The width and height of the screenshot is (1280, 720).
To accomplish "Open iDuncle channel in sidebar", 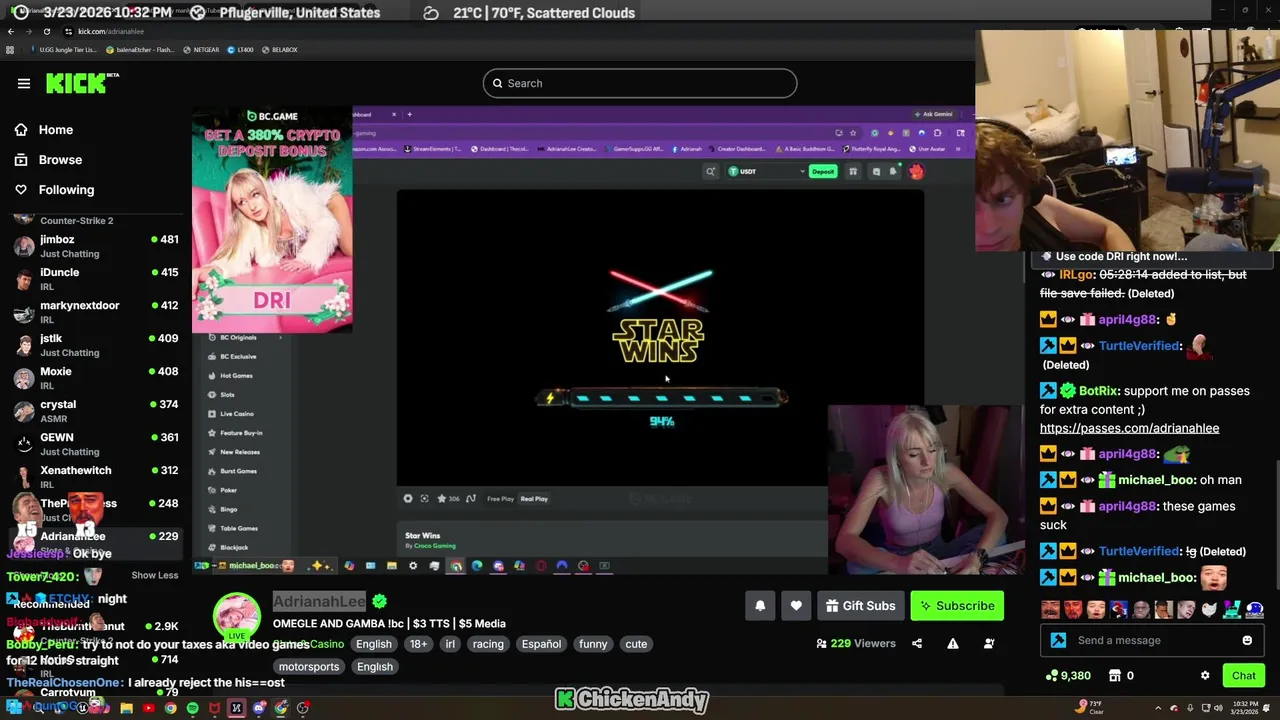I will click(95, 279).
